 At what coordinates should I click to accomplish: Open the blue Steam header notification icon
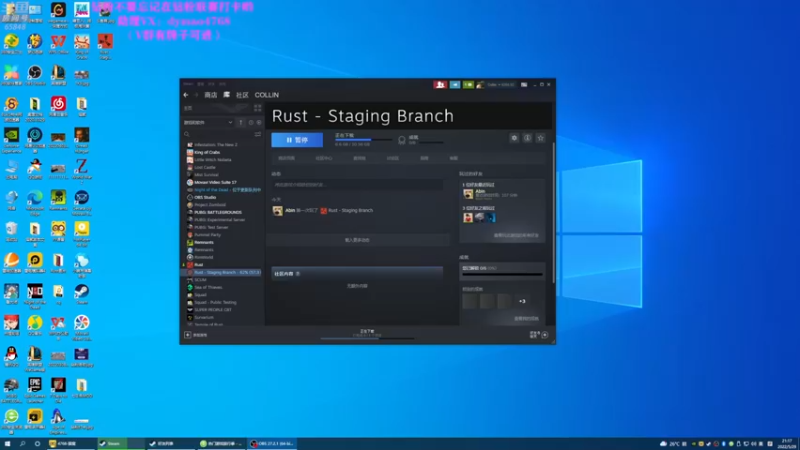455,84
